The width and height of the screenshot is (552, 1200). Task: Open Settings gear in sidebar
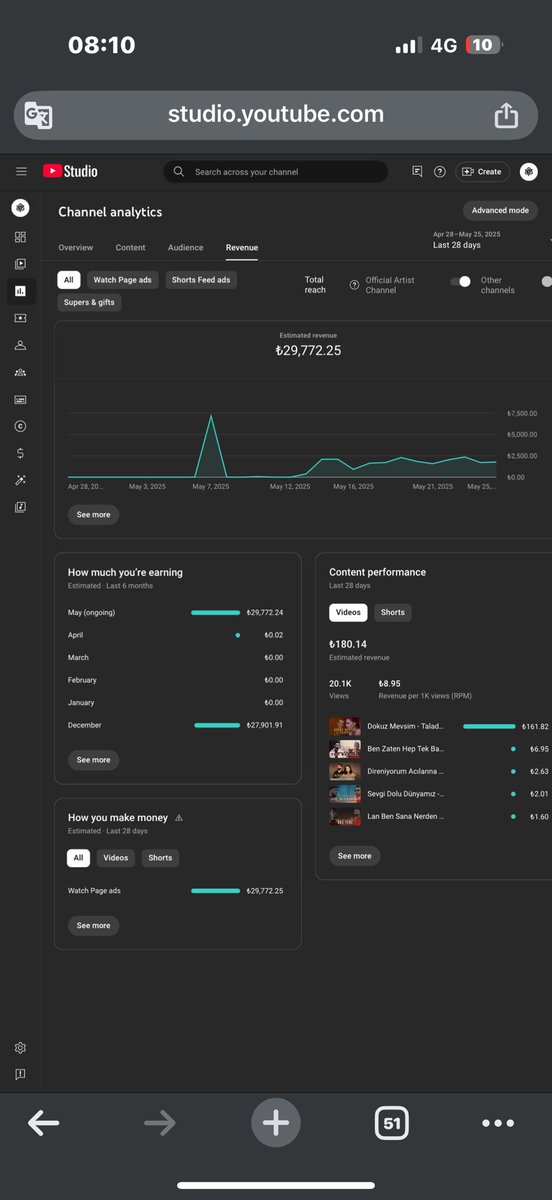coord(20,1048)
